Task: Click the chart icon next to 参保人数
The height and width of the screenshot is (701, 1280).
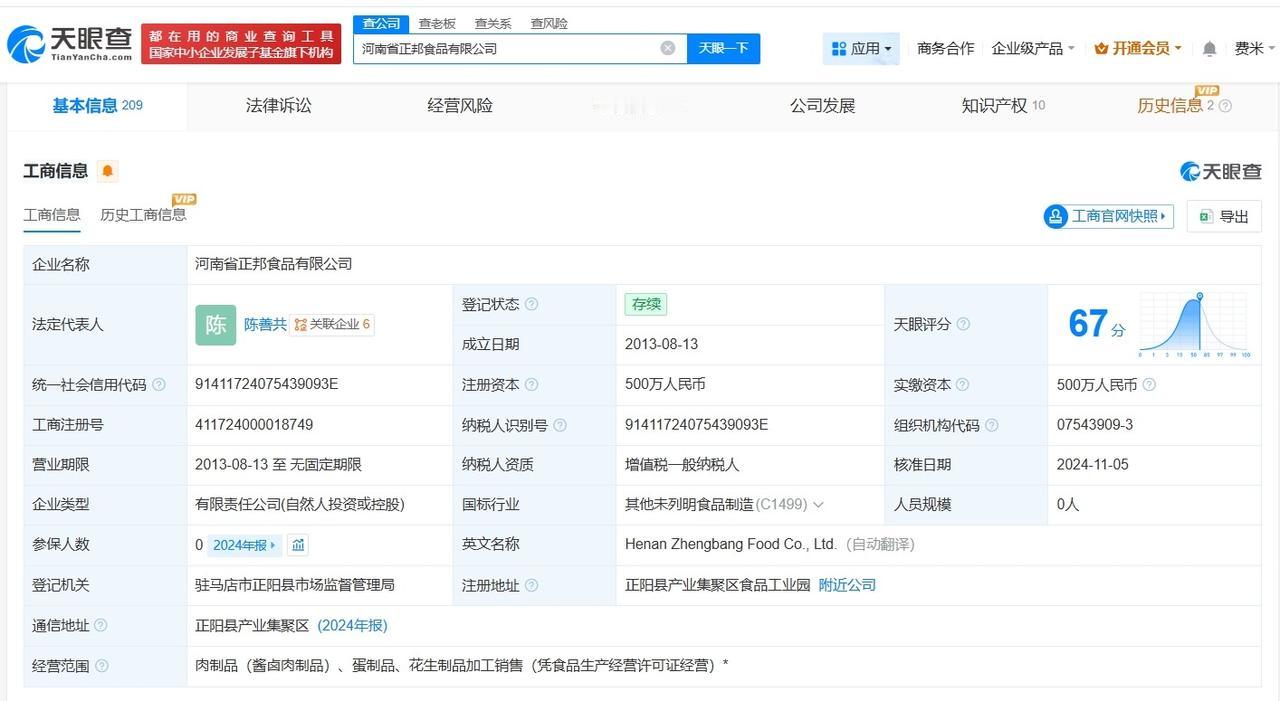Action: 300,545
